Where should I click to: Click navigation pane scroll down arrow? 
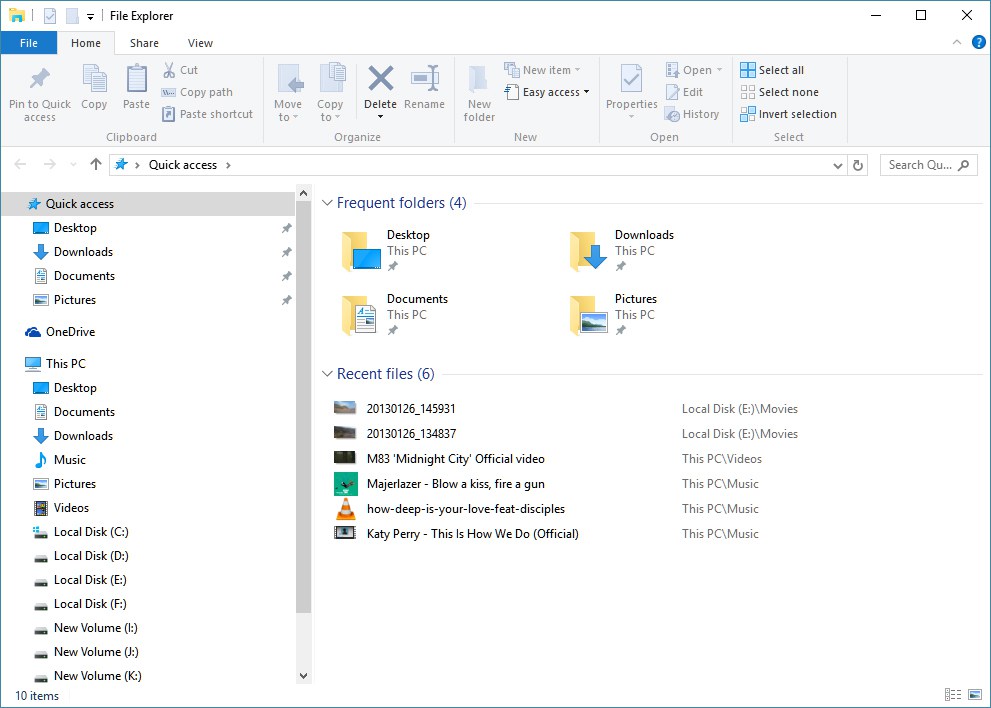(x=303, y=676)
